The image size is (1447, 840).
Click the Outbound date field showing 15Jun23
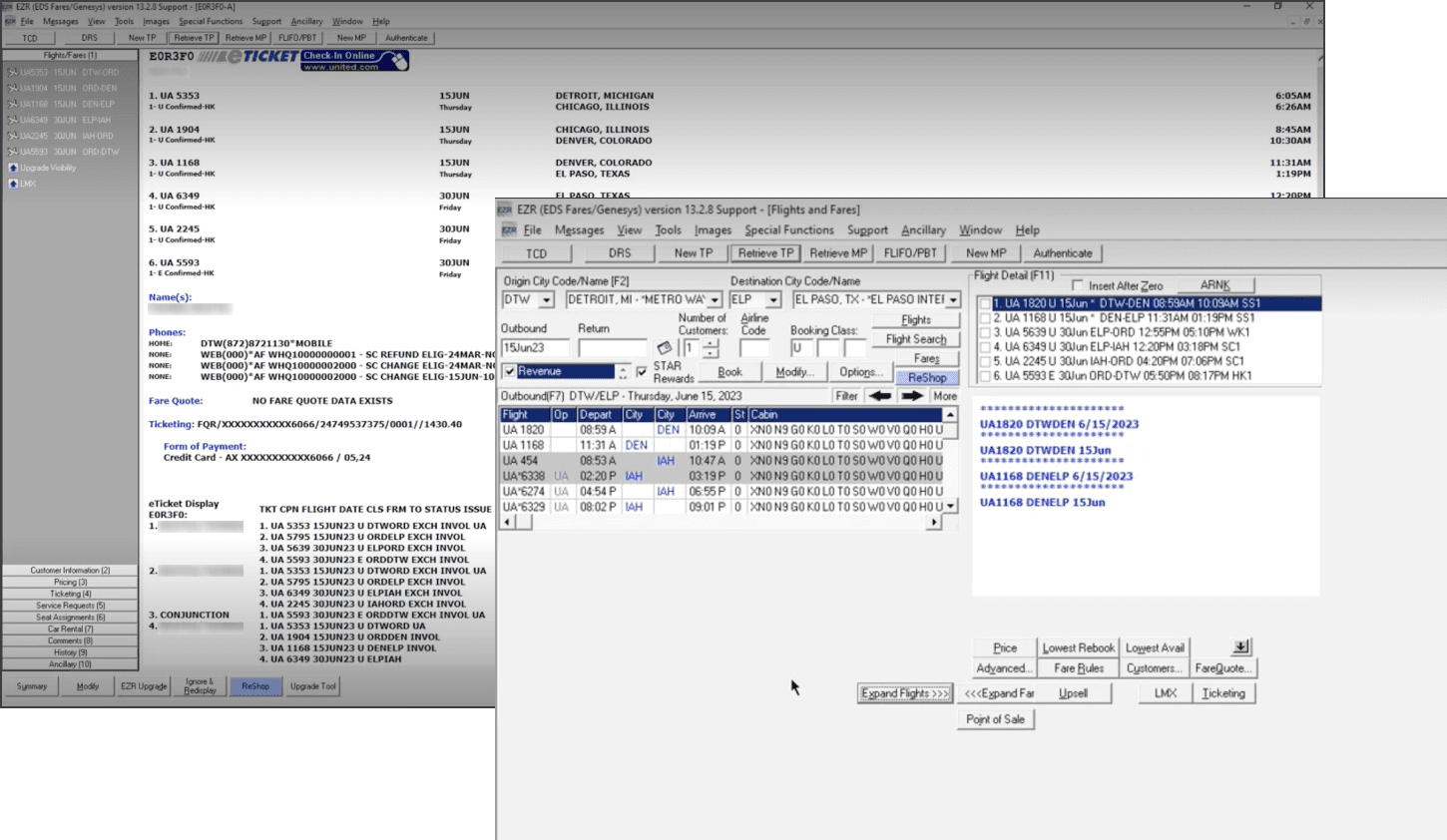point(535,348)
